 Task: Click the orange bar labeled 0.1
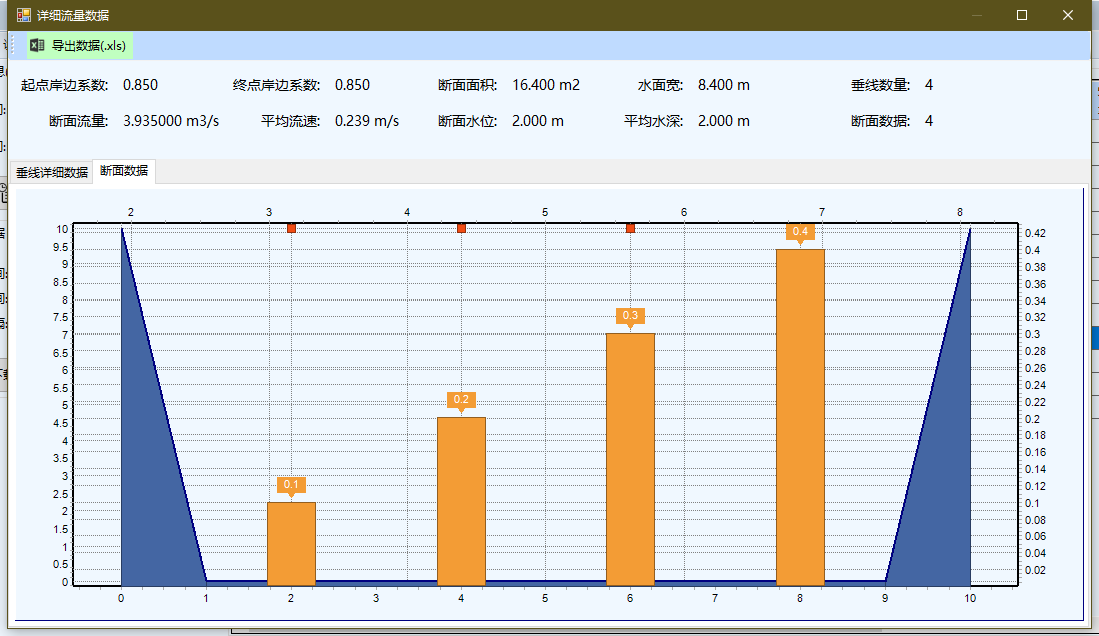coord(292,543)
